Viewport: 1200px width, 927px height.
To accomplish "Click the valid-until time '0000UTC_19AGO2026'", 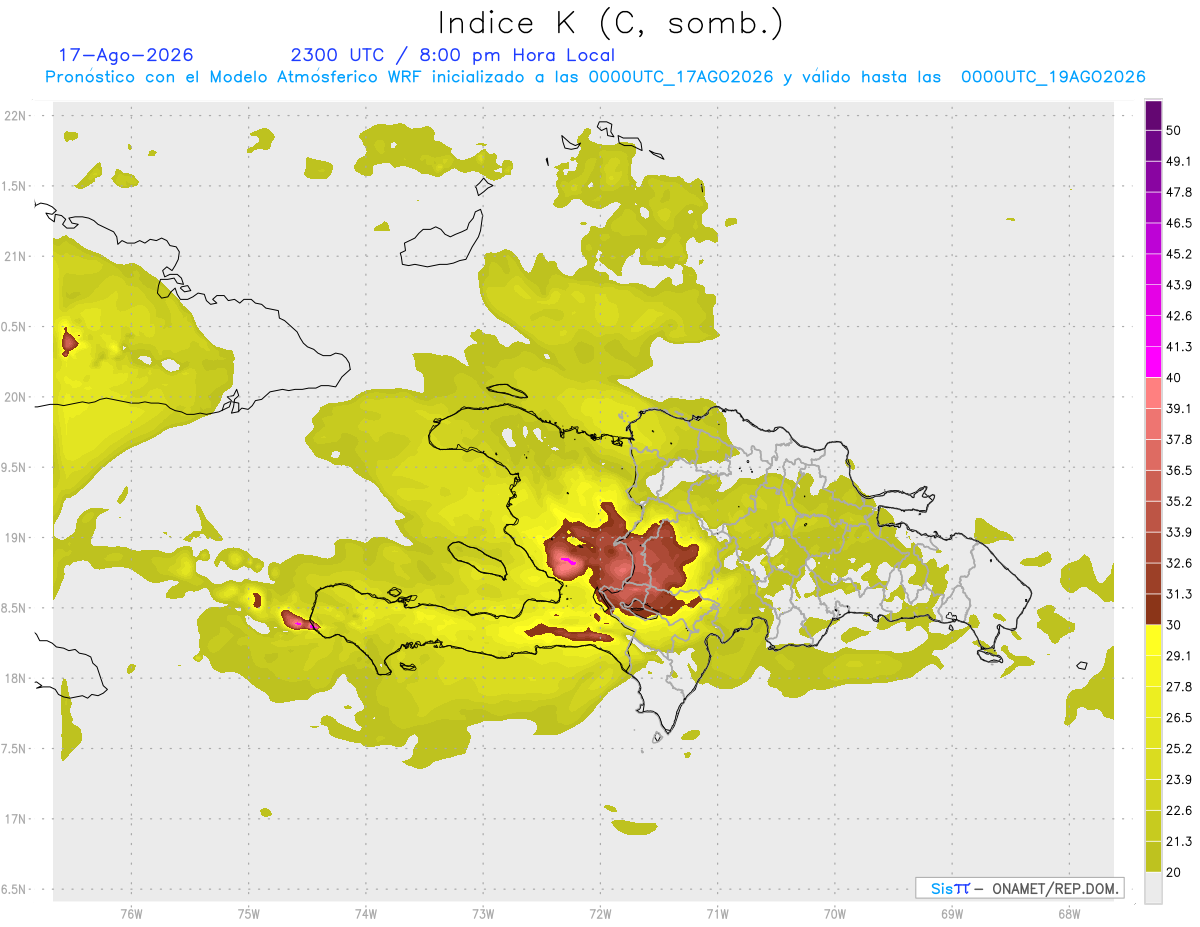I will pos(1053,77).
